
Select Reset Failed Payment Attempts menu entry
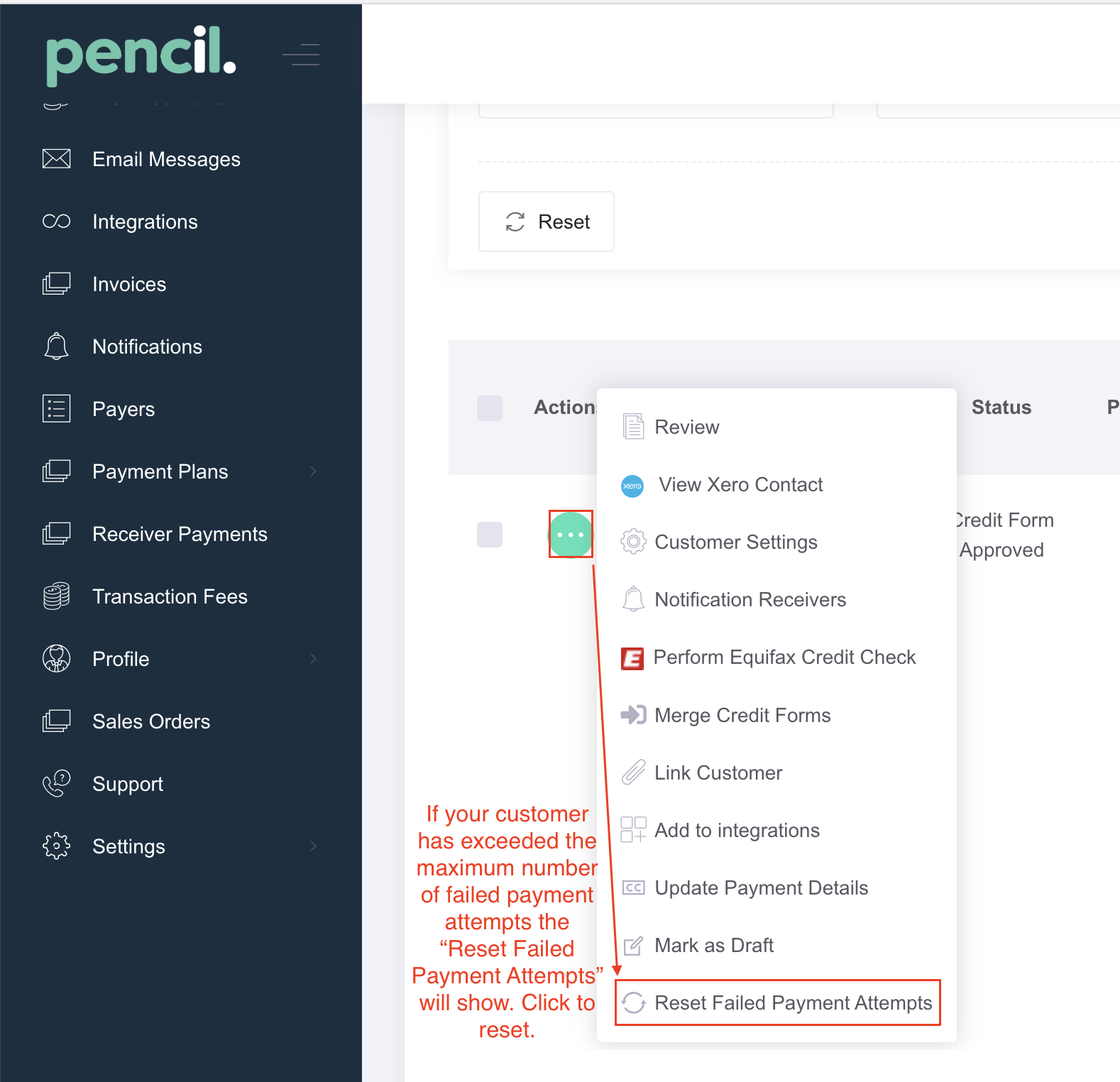tap(777, 1002)
